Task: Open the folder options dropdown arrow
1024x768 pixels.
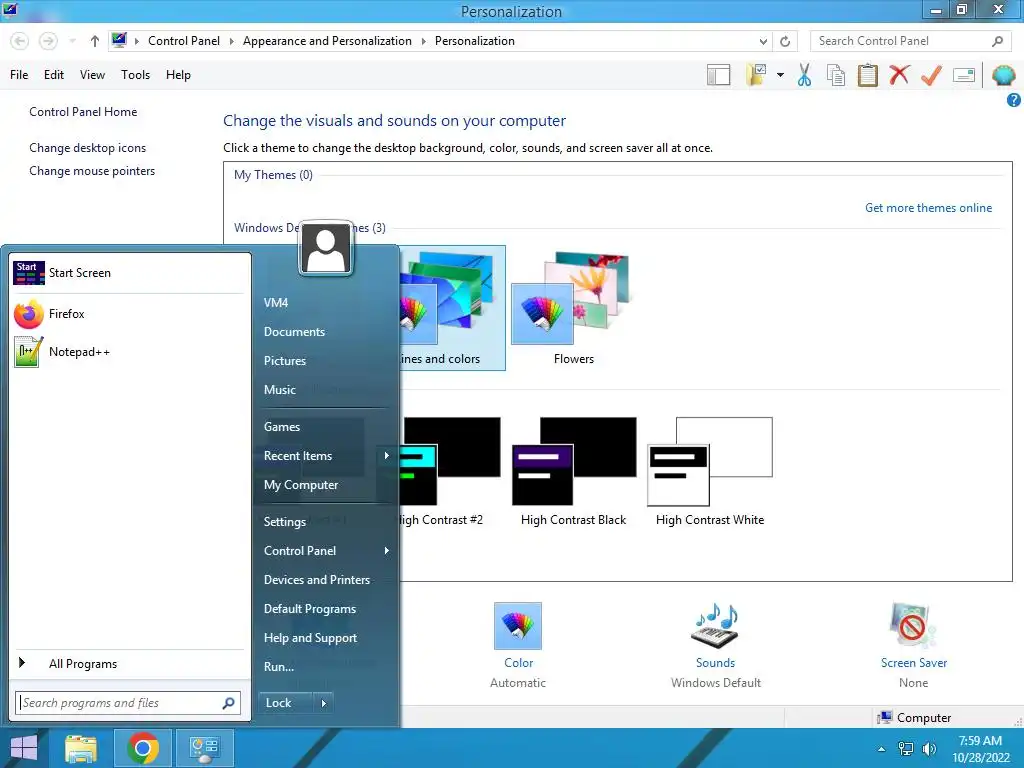Action: coord(780,75)
